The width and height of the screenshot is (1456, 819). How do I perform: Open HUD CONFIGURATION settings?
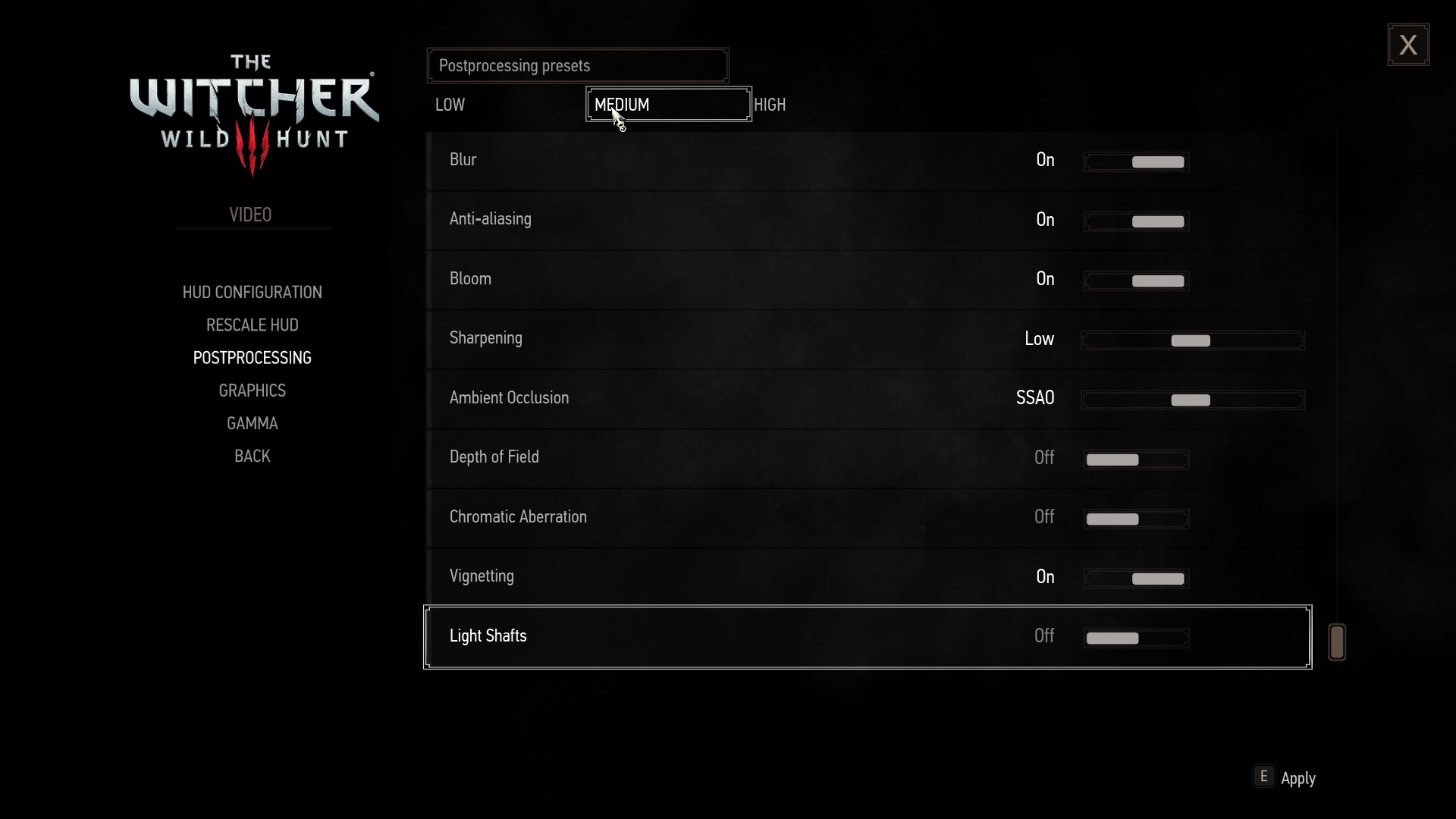[252, 291]
